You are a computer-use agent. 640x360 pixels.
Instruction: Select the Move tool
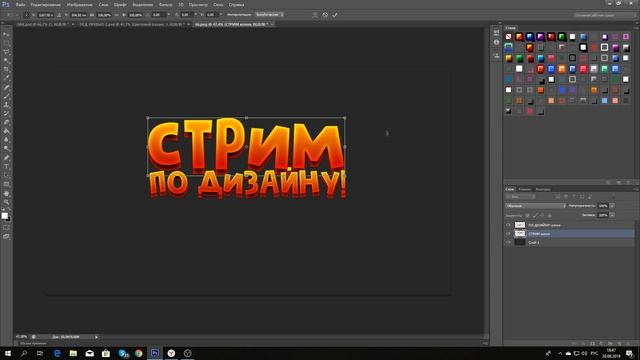pyautogui.click(x=6, y=34)
